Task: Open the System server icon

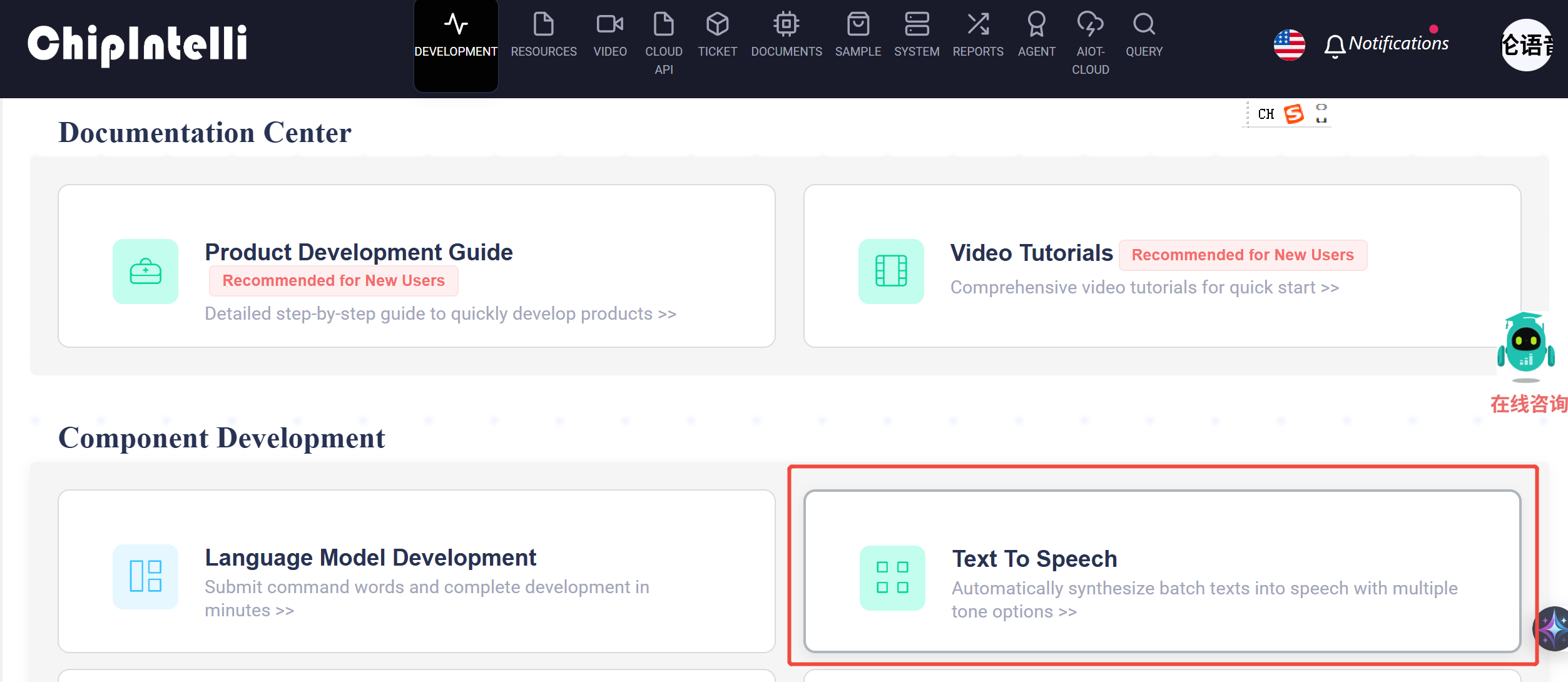Action: click(916, 25)
